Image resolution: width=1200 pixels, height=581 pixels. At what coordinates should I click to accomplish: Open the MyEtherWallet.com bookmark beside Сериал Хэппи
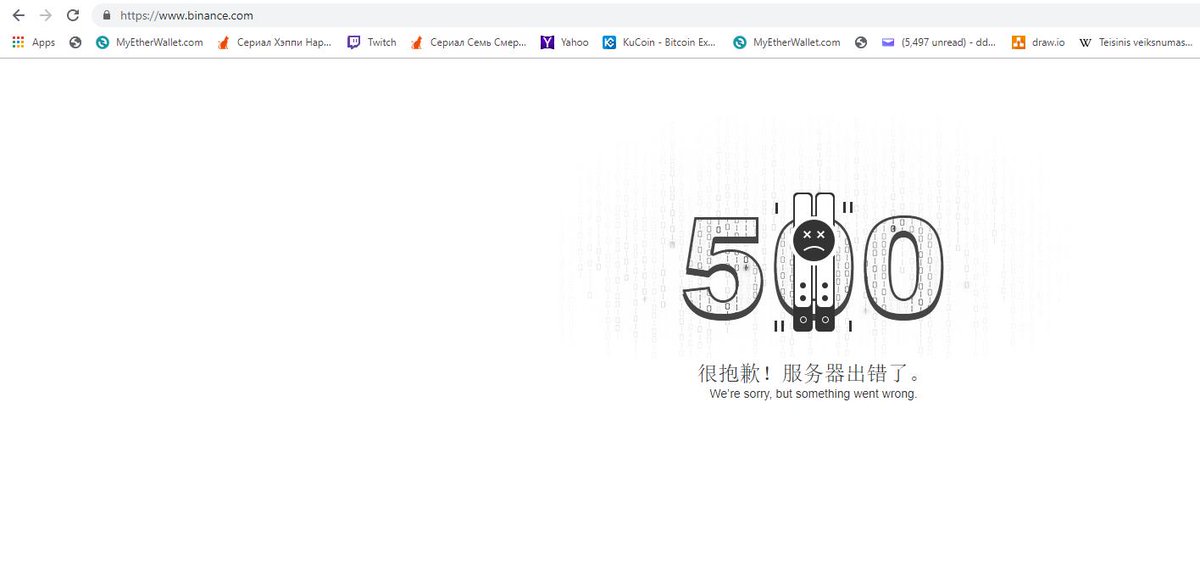coord(149,42)
